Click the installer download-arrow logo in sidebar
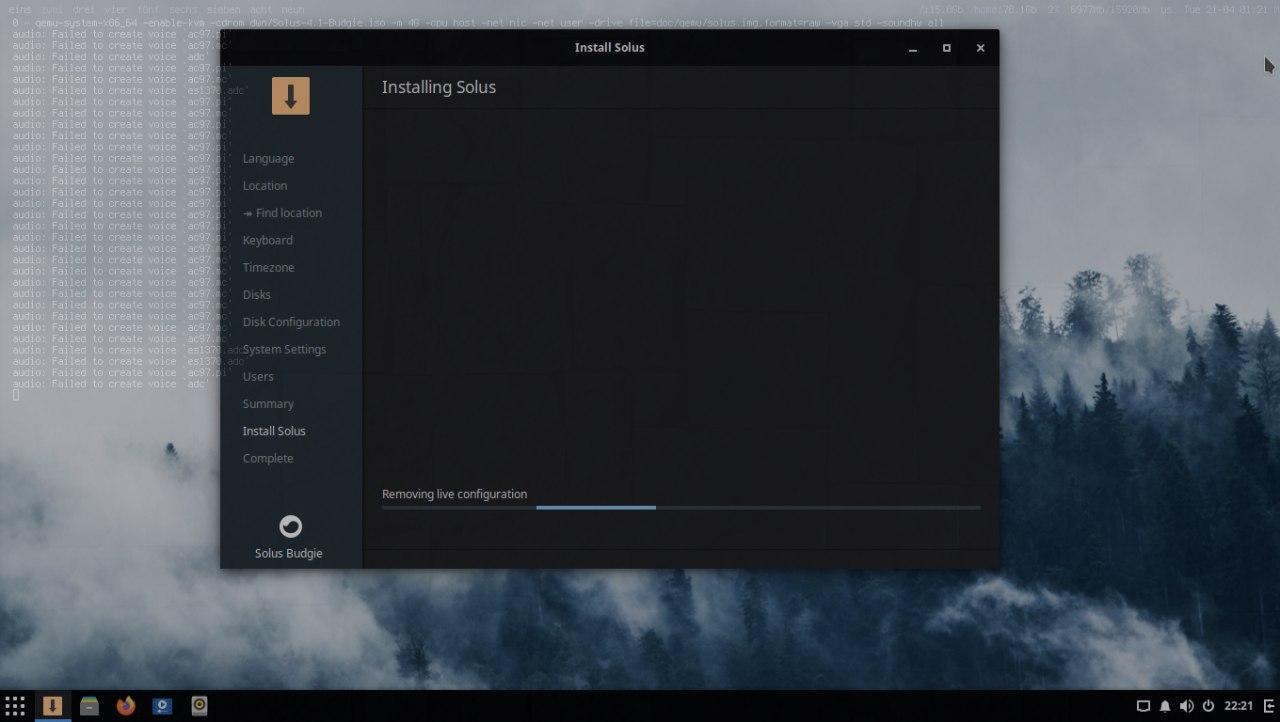The image size is (1280, 722). [x=290, y=96]
